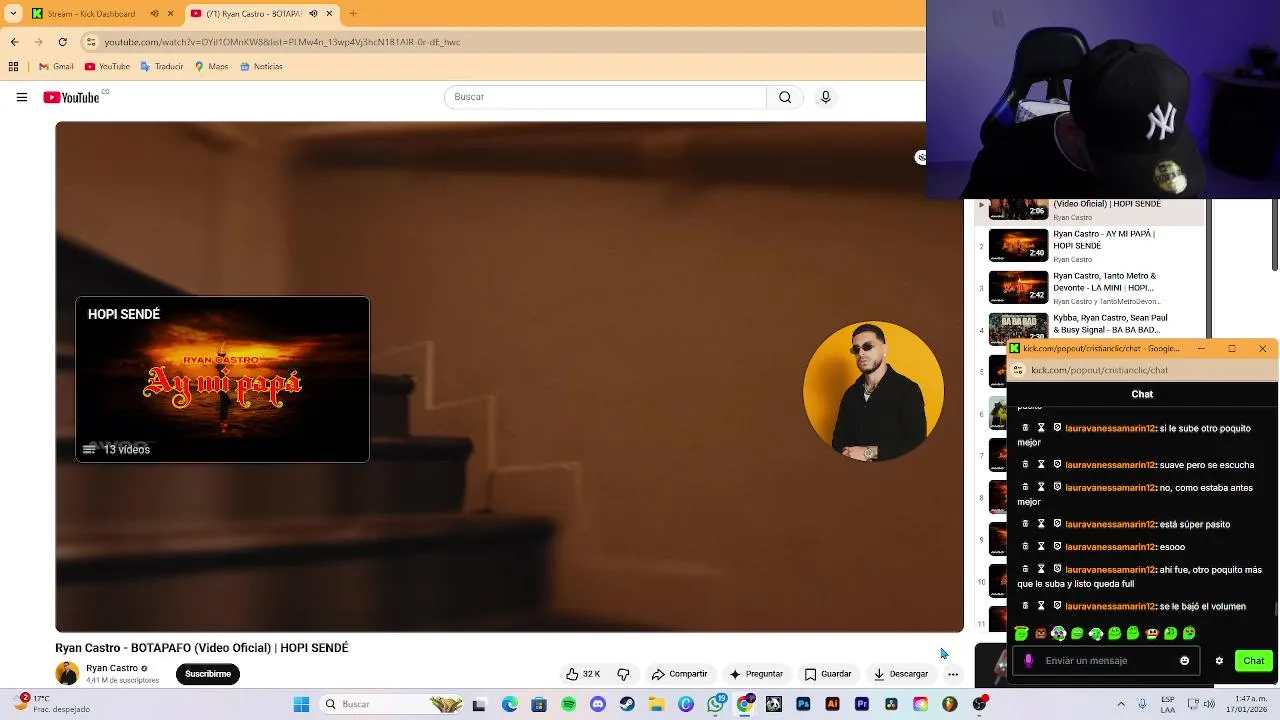Play LA MINI playlist item

point(1090,288)
